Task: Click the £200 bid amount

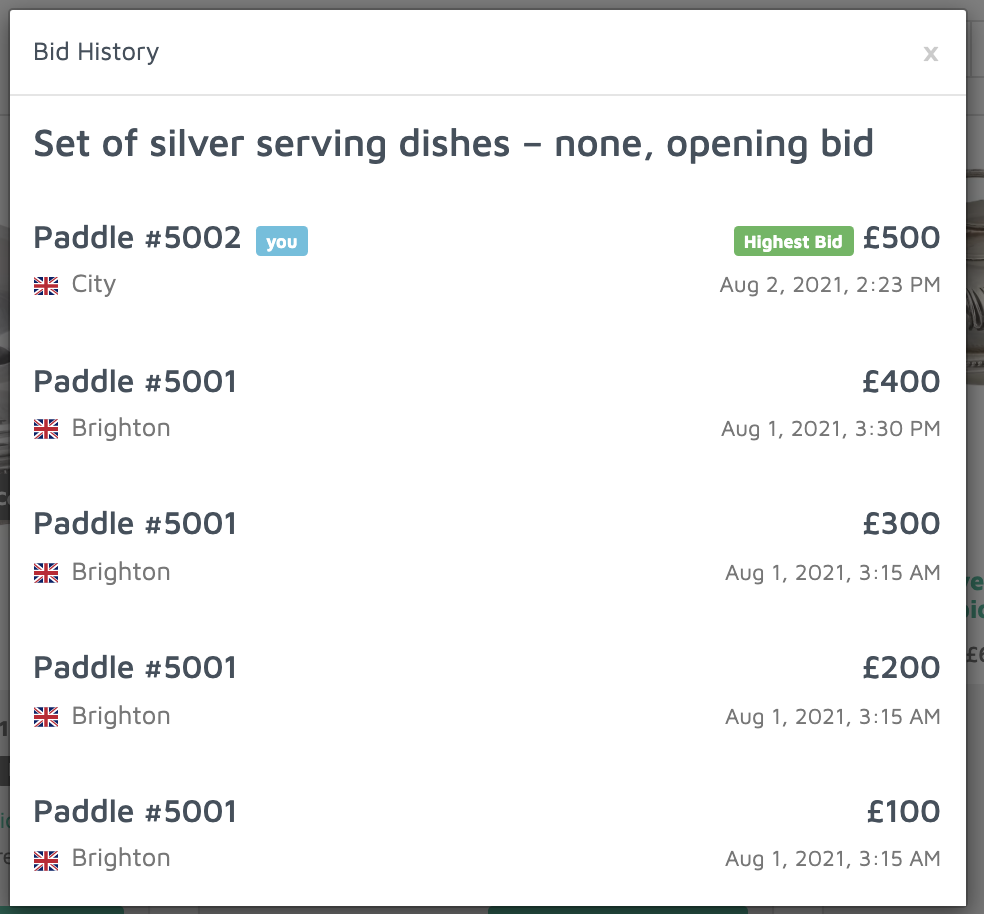Action: point(901,668)
